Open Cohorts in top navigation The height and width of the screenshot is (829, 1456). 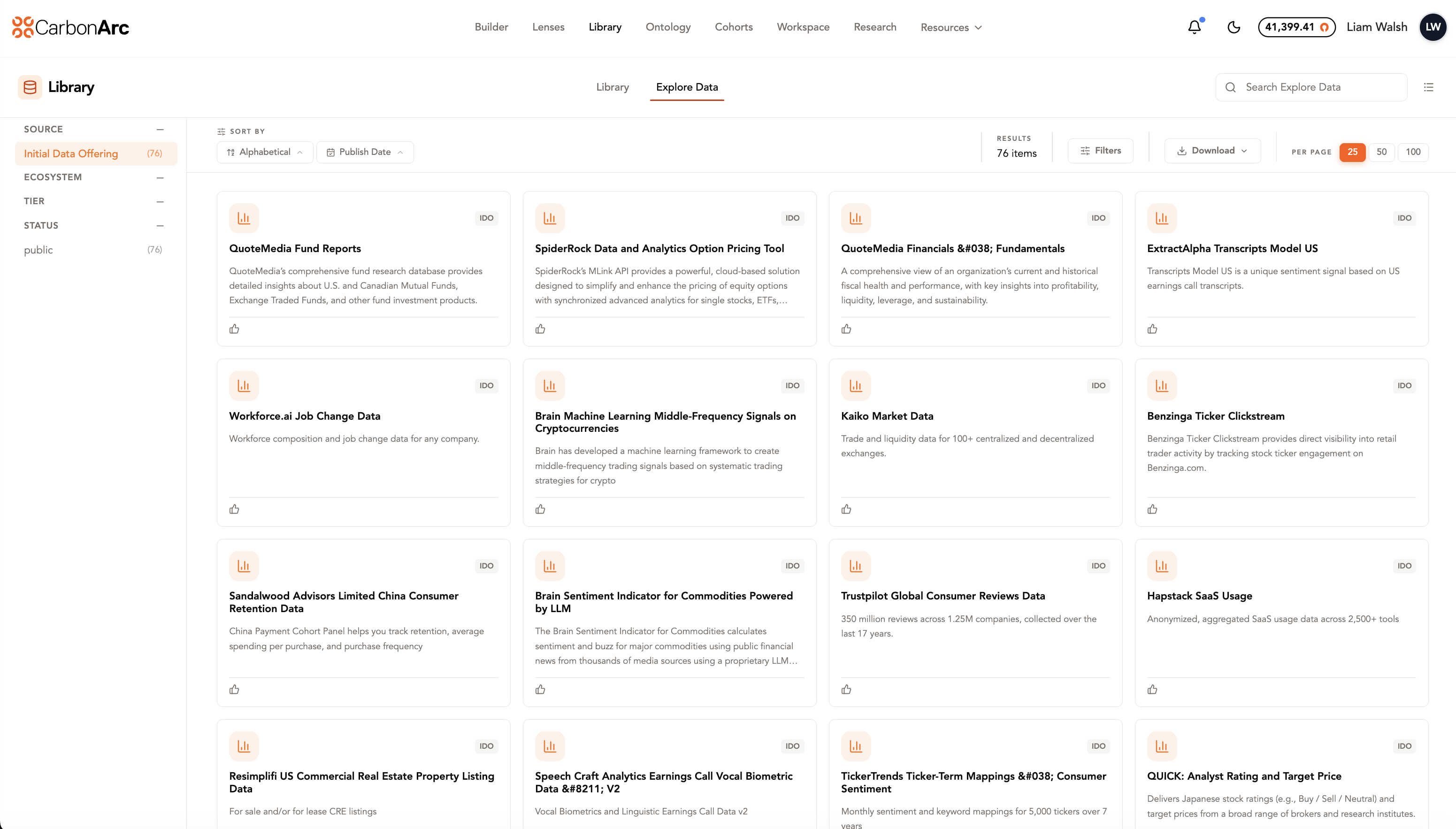coord(733,27)
